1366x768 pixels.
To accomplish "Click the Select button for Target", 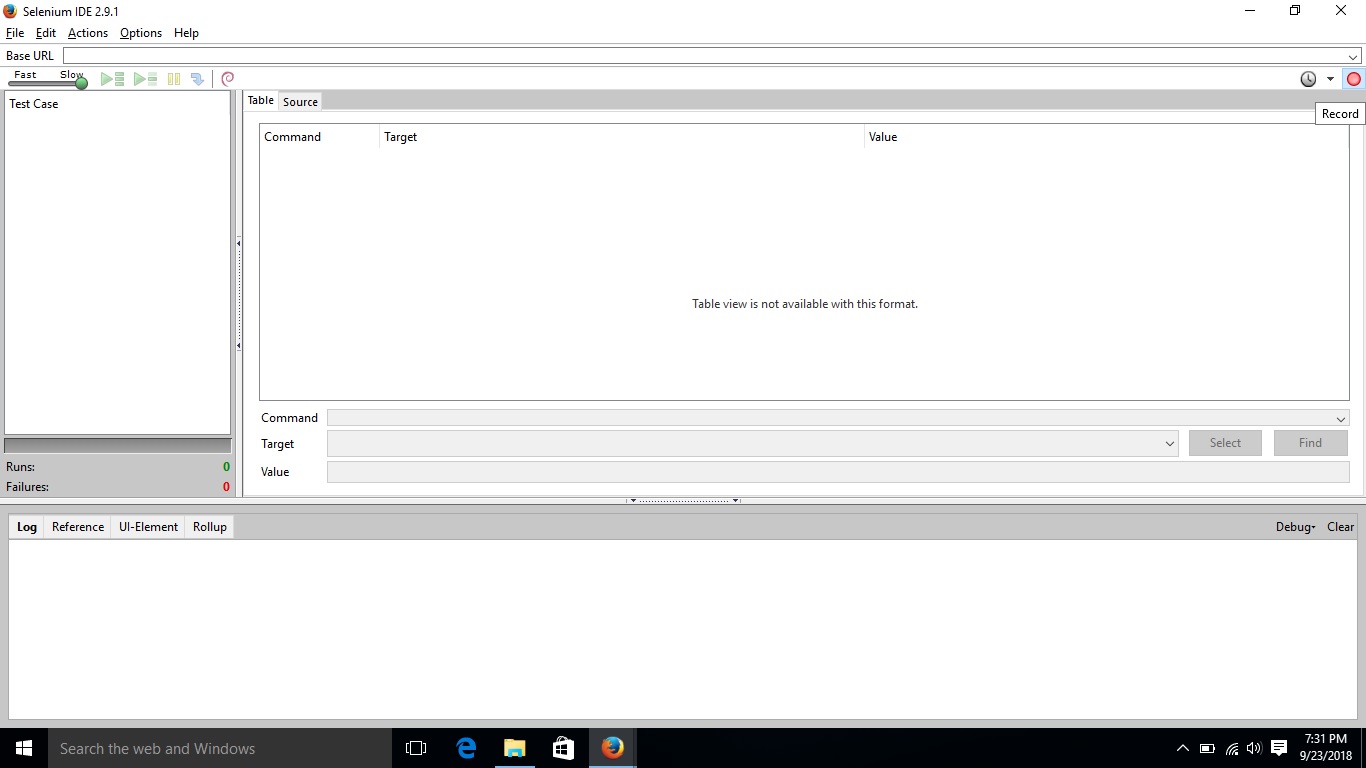I will tap(1225, 443).
